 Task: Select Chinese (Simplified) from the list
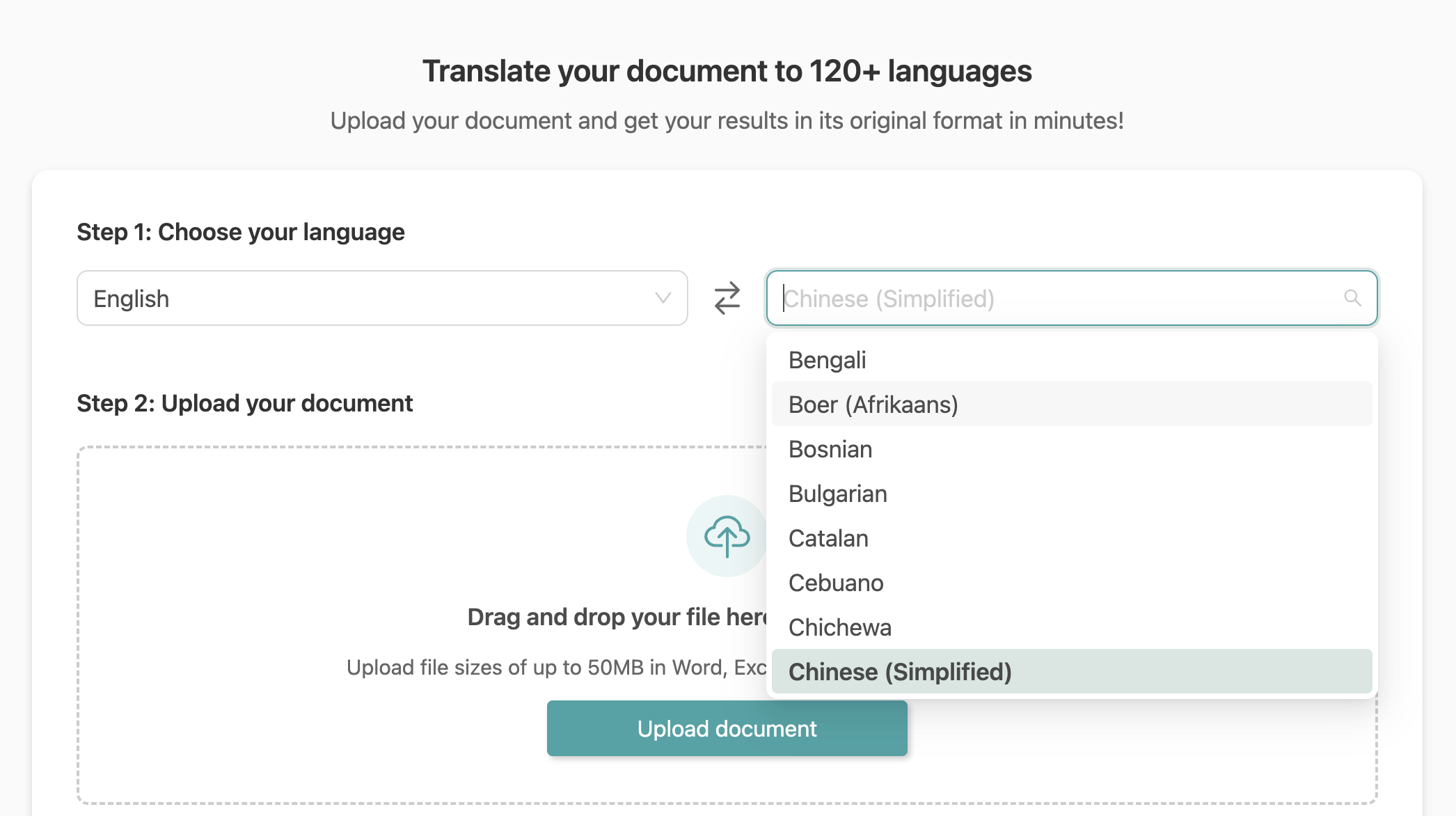pyautogui.click(x=900, y=671)
